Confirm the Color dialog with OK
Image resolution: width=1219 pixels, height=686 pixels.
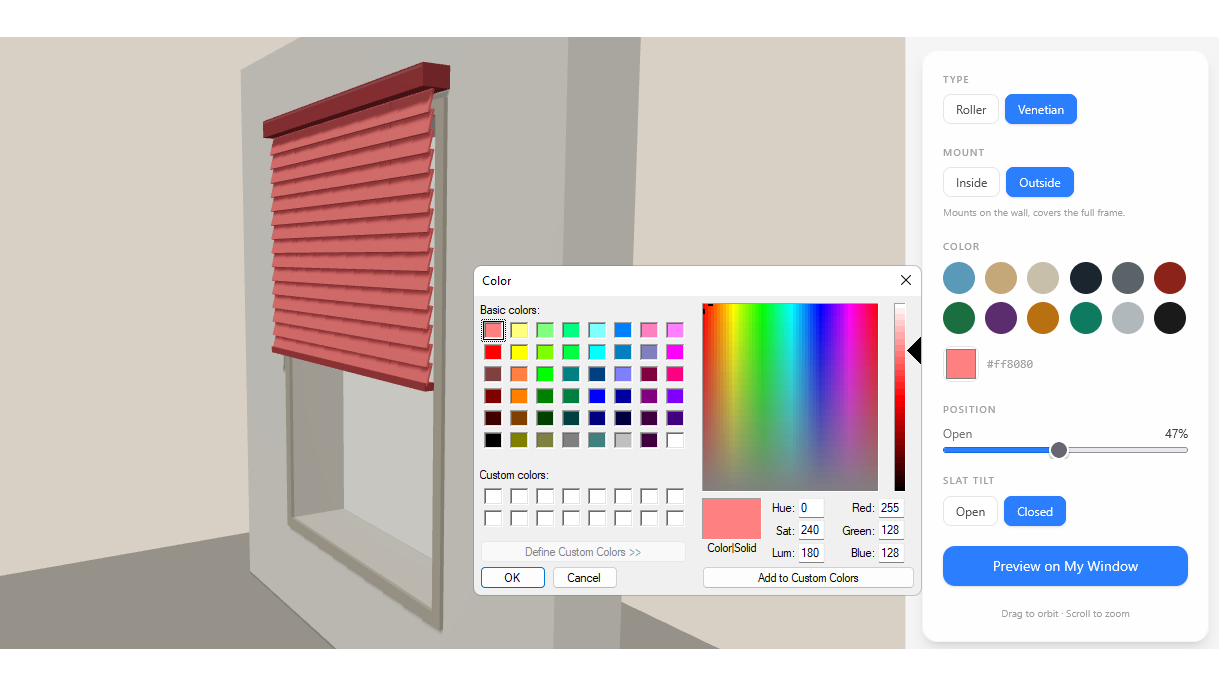[512, 578]
